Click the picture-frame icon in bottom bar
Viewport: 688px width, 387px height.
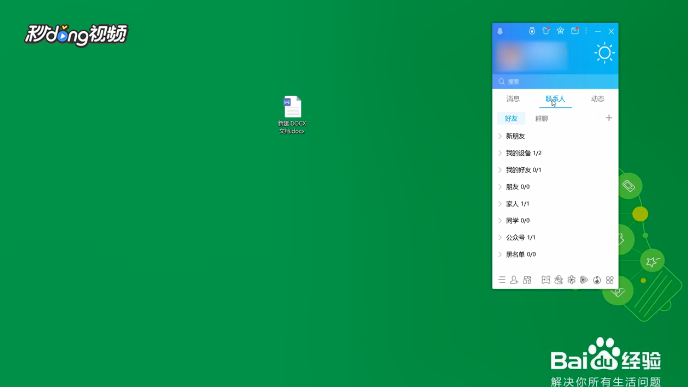[x=545, y=280]
